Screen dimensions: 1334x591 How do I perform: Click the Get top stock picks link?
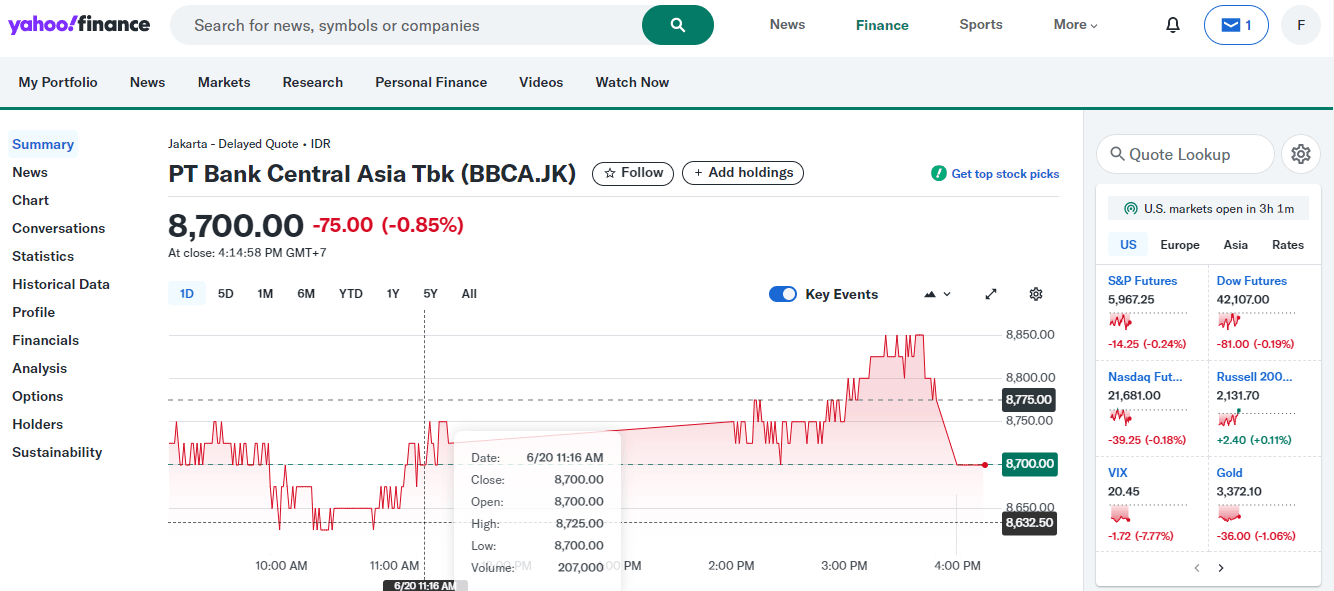pyautogui.click(x=1004, y=173)
